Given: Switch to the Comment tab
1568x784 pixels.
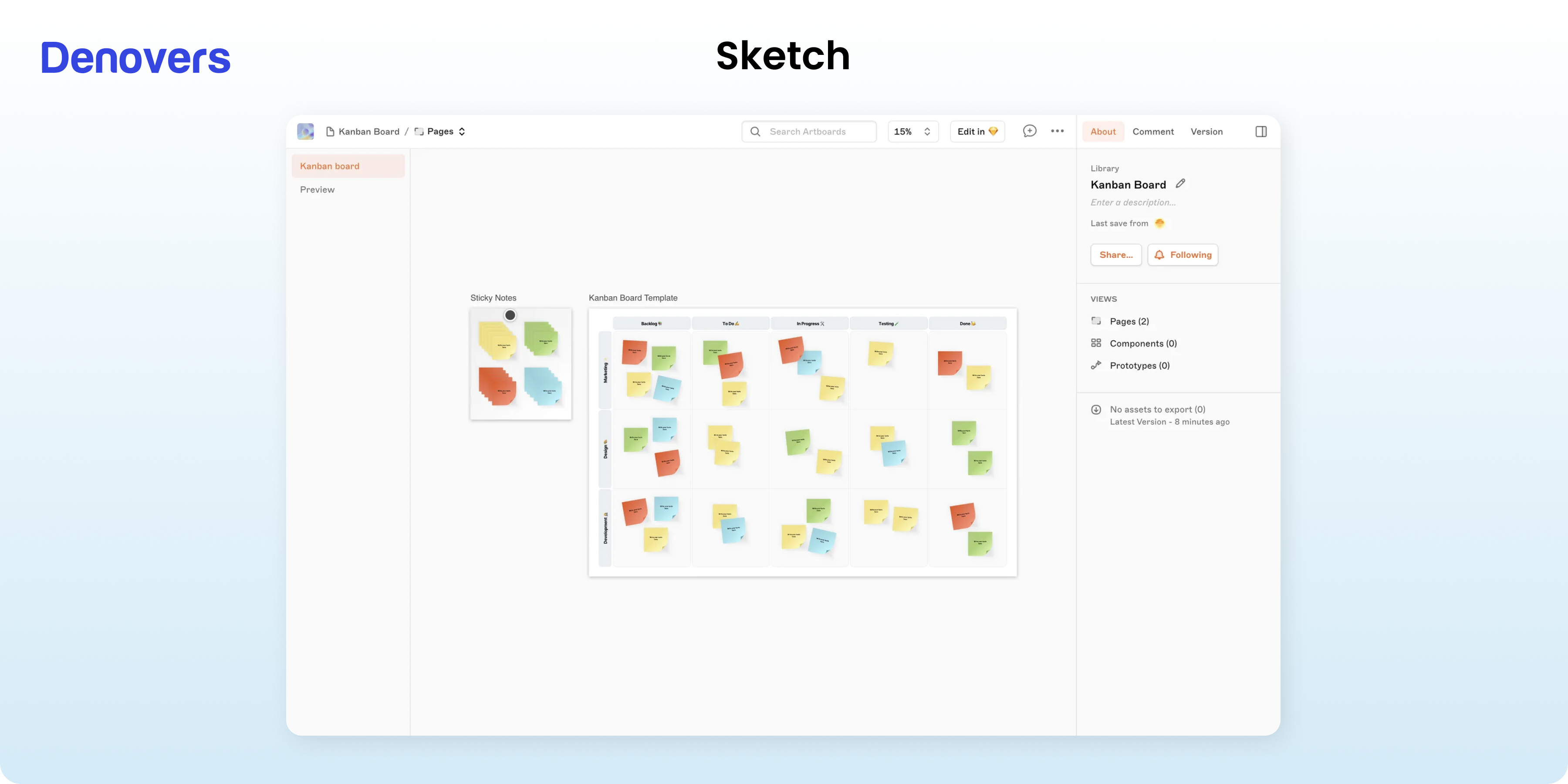Looking at the screenshot, I should (x=1153, y=132).
